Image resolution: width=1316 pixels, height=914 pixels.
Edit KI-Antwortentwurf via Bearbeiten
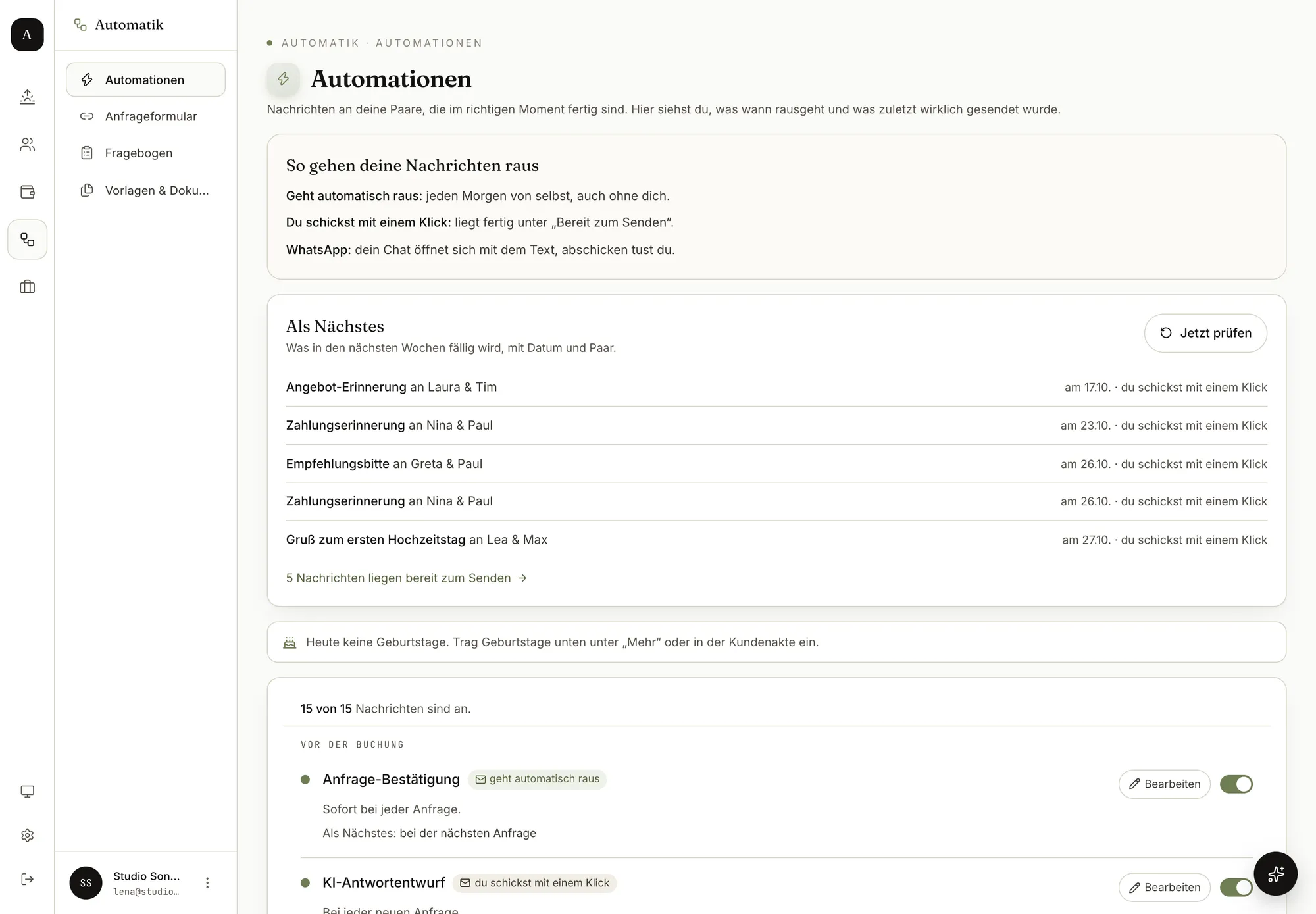pyautogui.click(x=1165, y=888)
